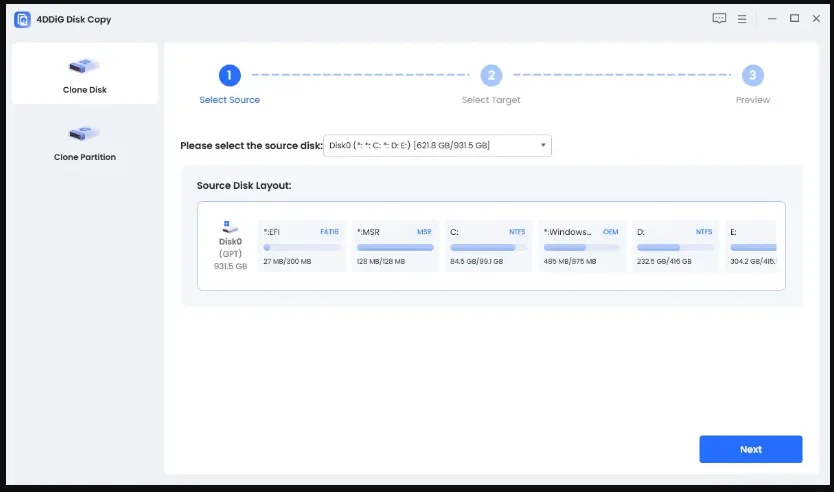The width and height of the screenshot is (834, 492).
Task: Open the feedback chat icon in title bar
Action: point(719,19)
